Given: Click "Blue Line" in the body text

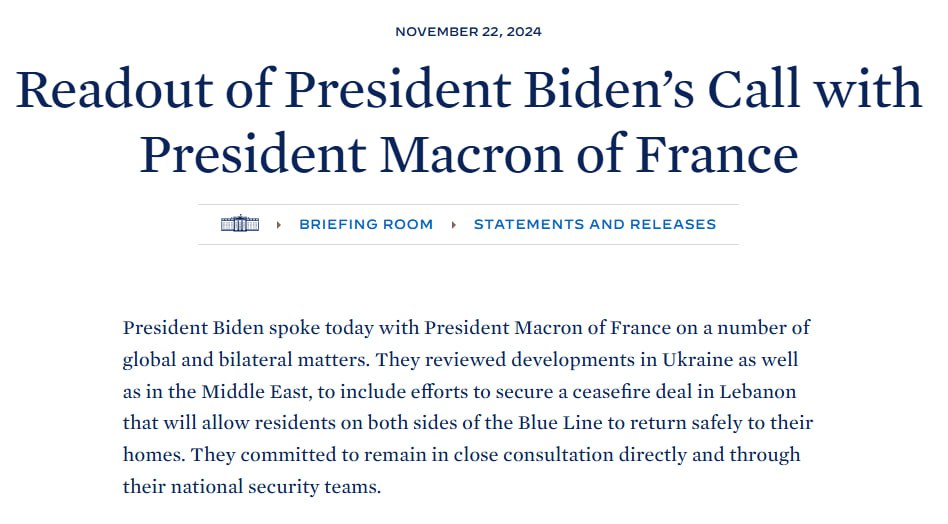Looking at the screenshot, I should point(543,423).
